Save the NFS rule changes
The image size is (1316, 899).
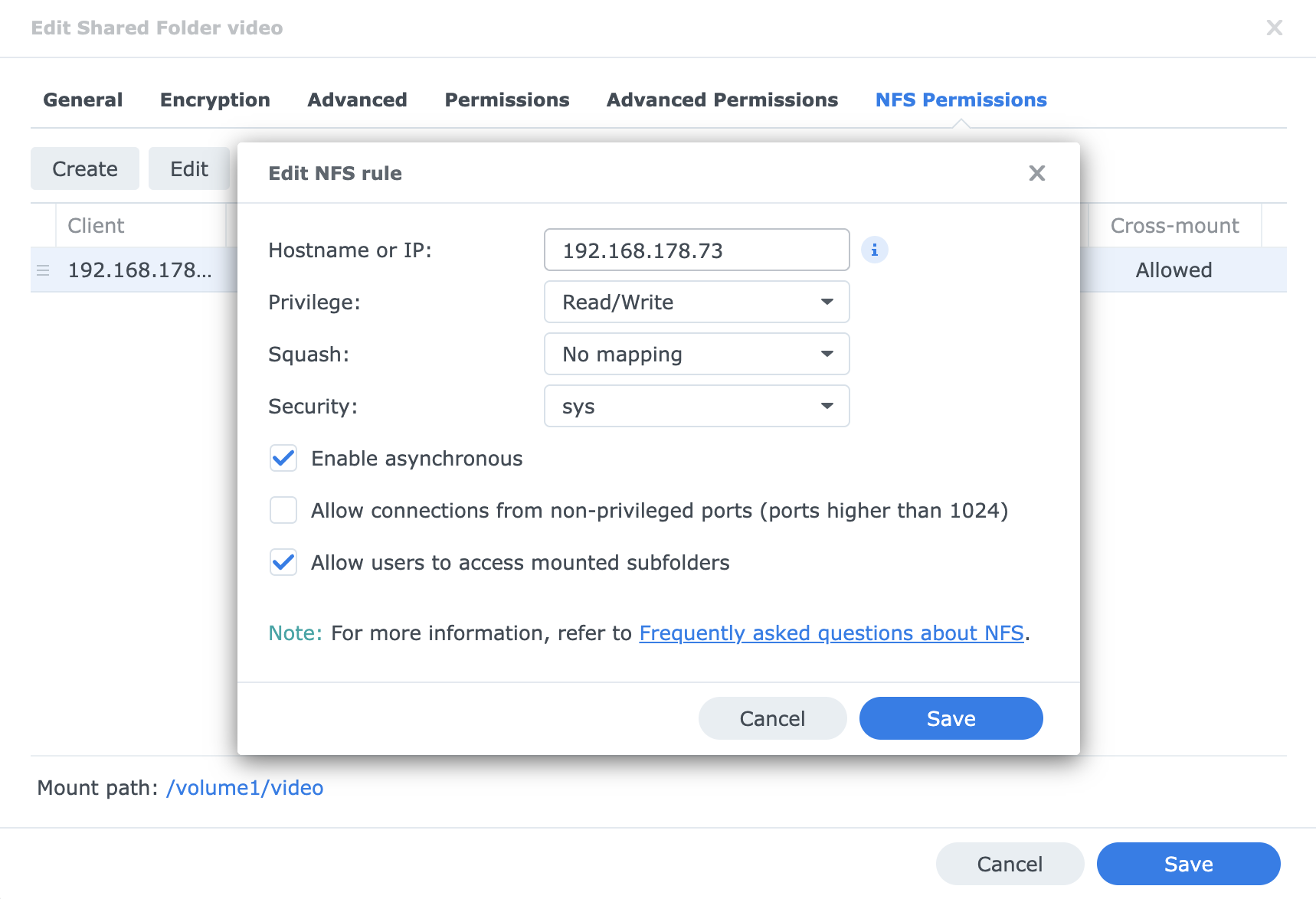pyautogui.click(x=951, y=718)
